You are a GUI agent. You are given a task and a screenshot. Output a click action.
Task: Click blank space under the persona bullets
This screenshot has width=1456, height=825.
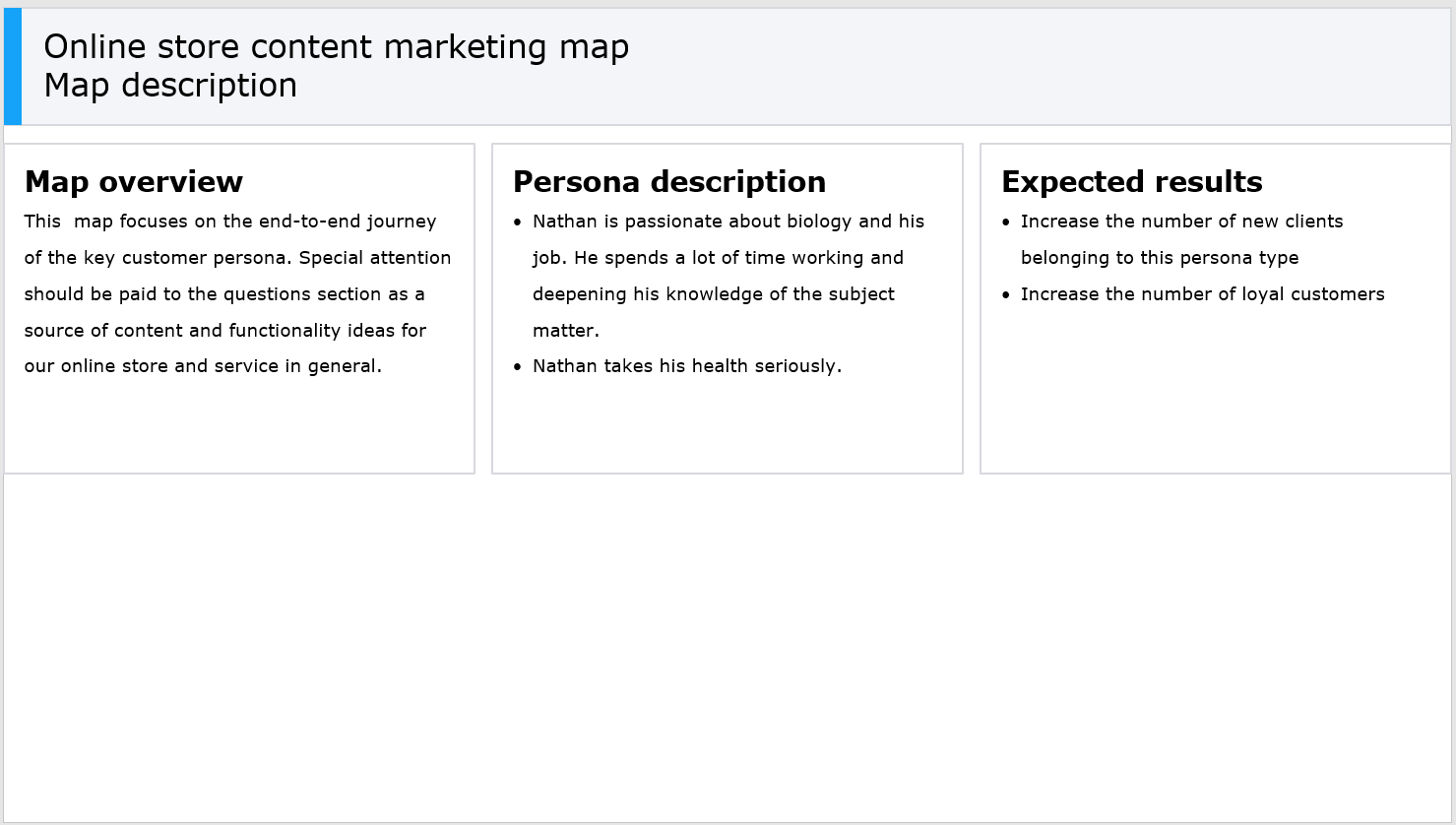pos(727,425)
